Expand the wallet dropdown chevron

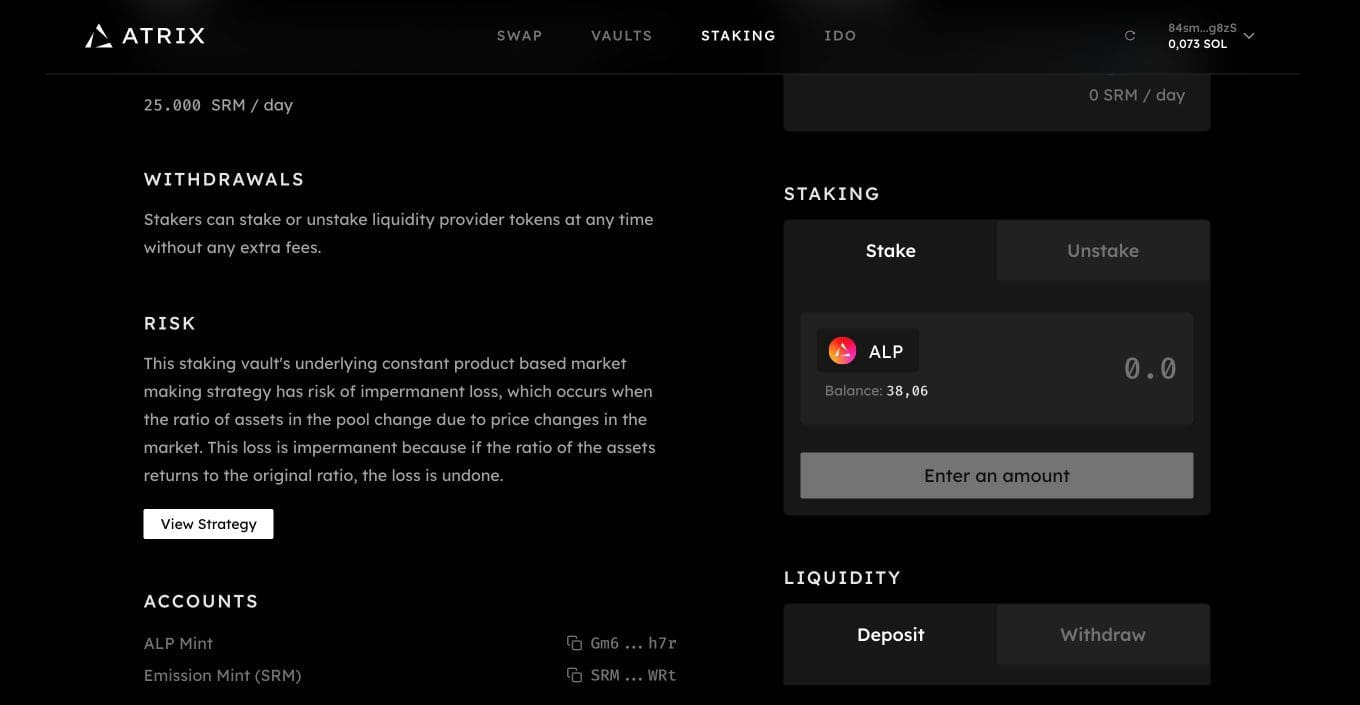tap(1248, 36)
